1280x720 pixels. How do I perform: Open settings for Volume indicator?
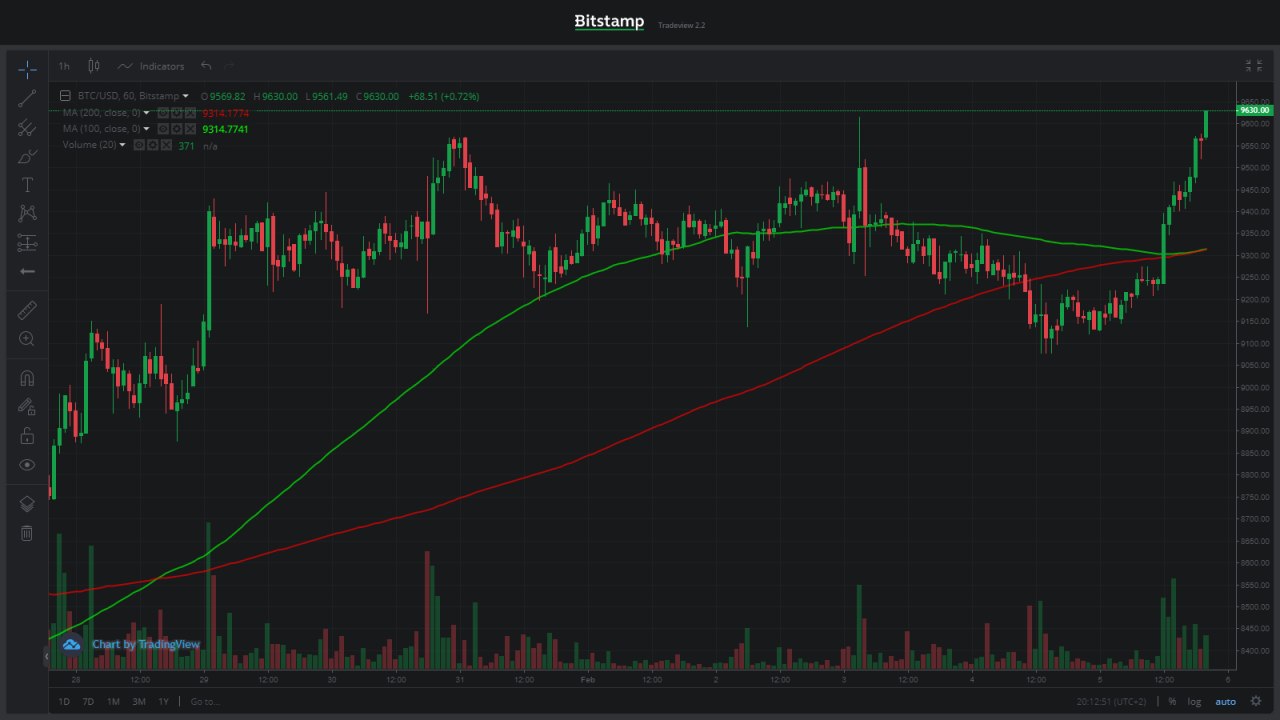(x=152, y=145)
